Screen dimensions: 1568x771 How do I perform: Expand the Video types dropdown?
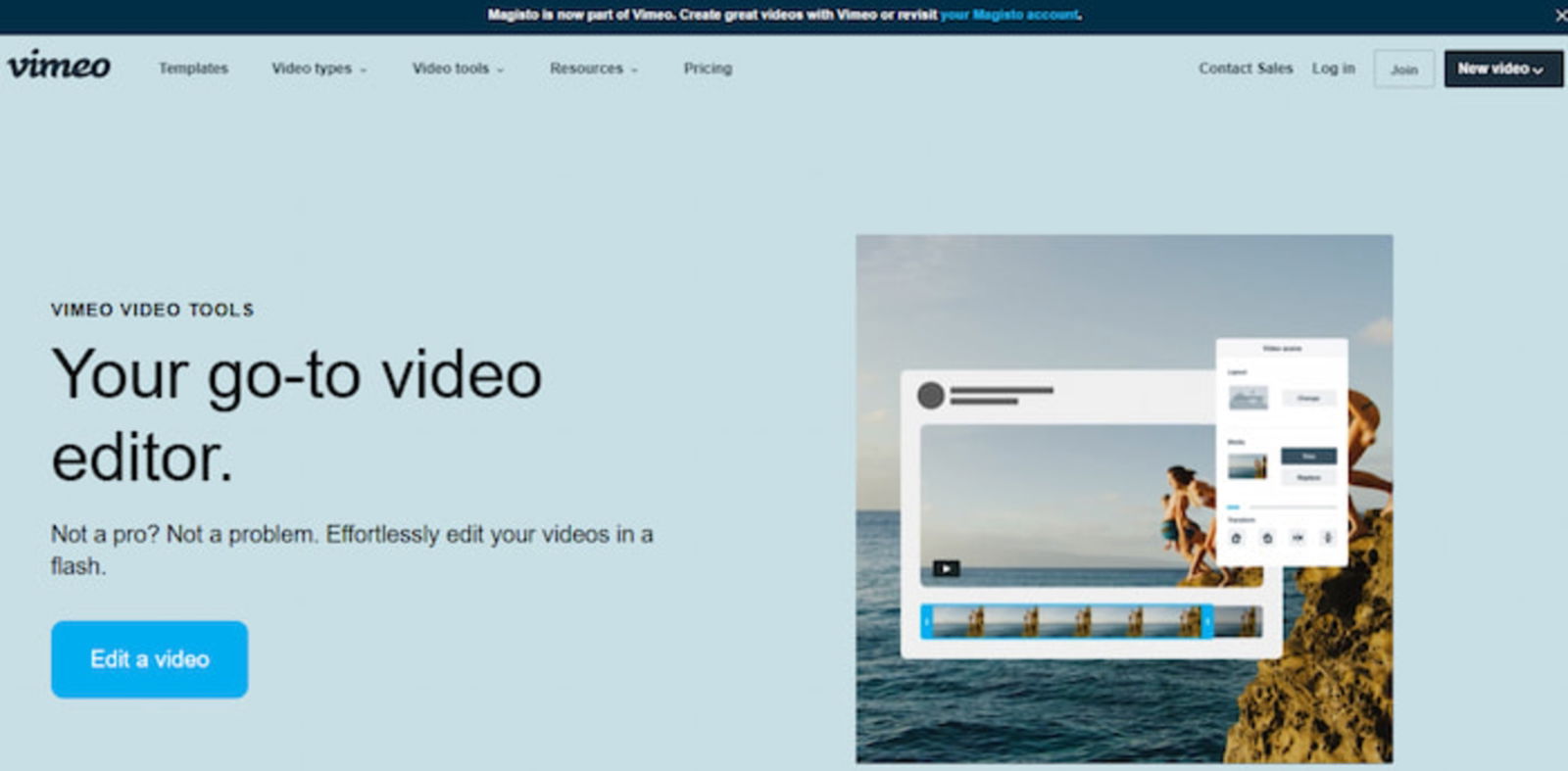318,69
